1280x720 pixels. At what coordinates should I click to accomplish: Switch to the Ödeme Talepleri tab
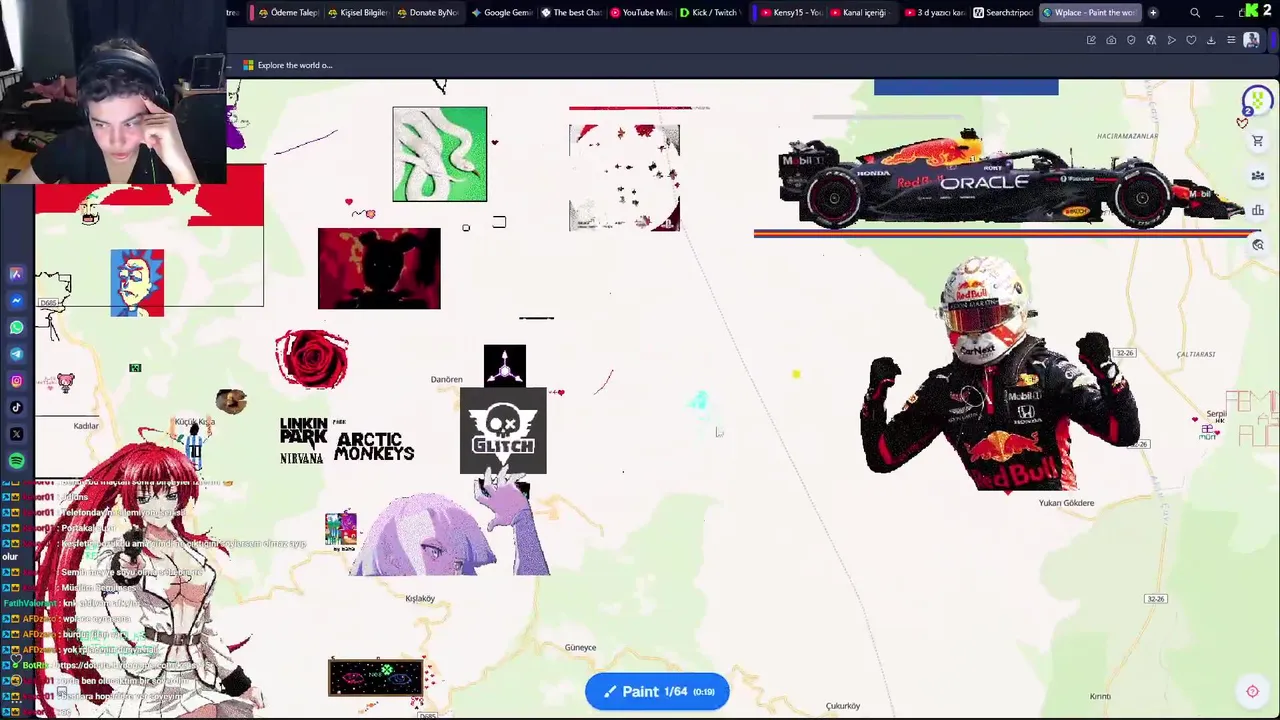point(287,13)
